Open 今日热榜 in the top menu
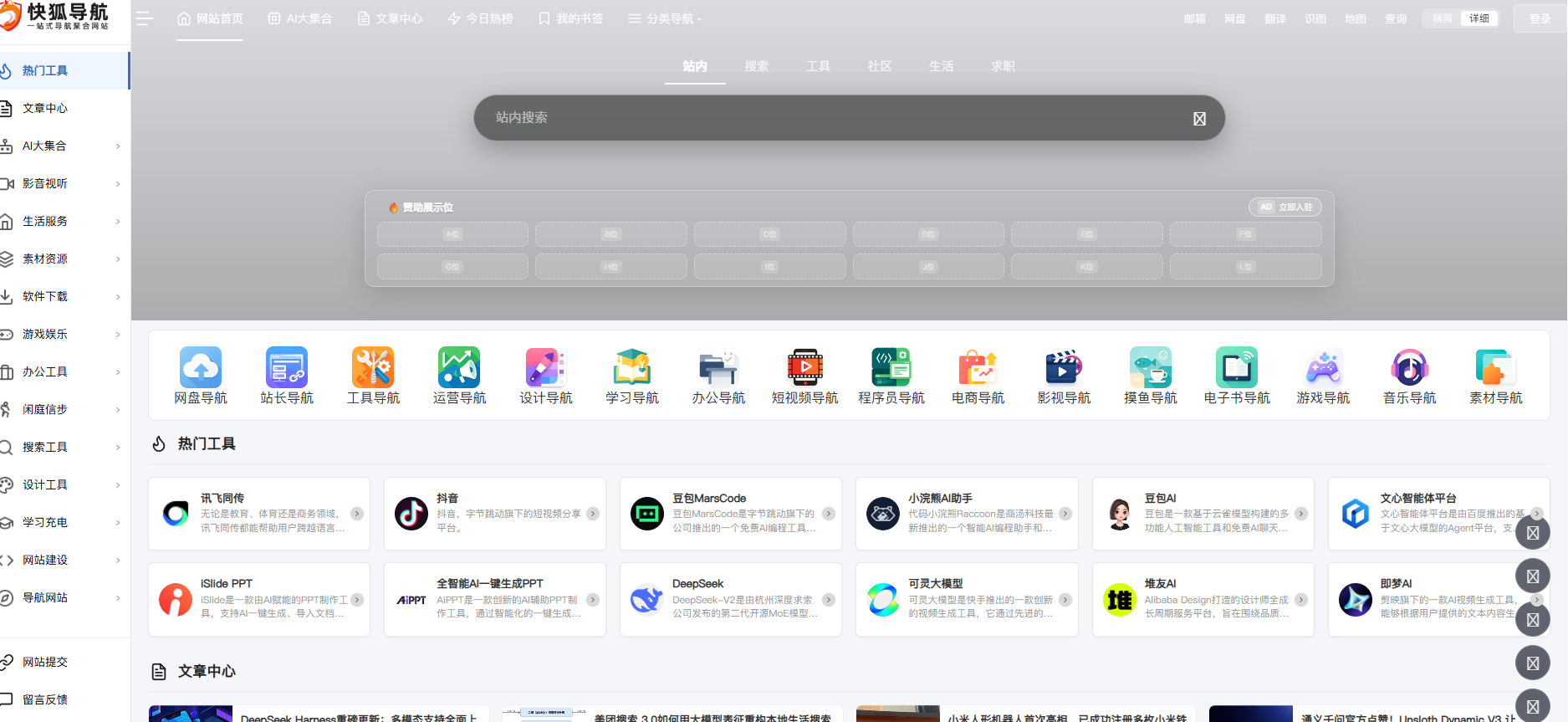 pyautogui.click(x=480, y=18)
